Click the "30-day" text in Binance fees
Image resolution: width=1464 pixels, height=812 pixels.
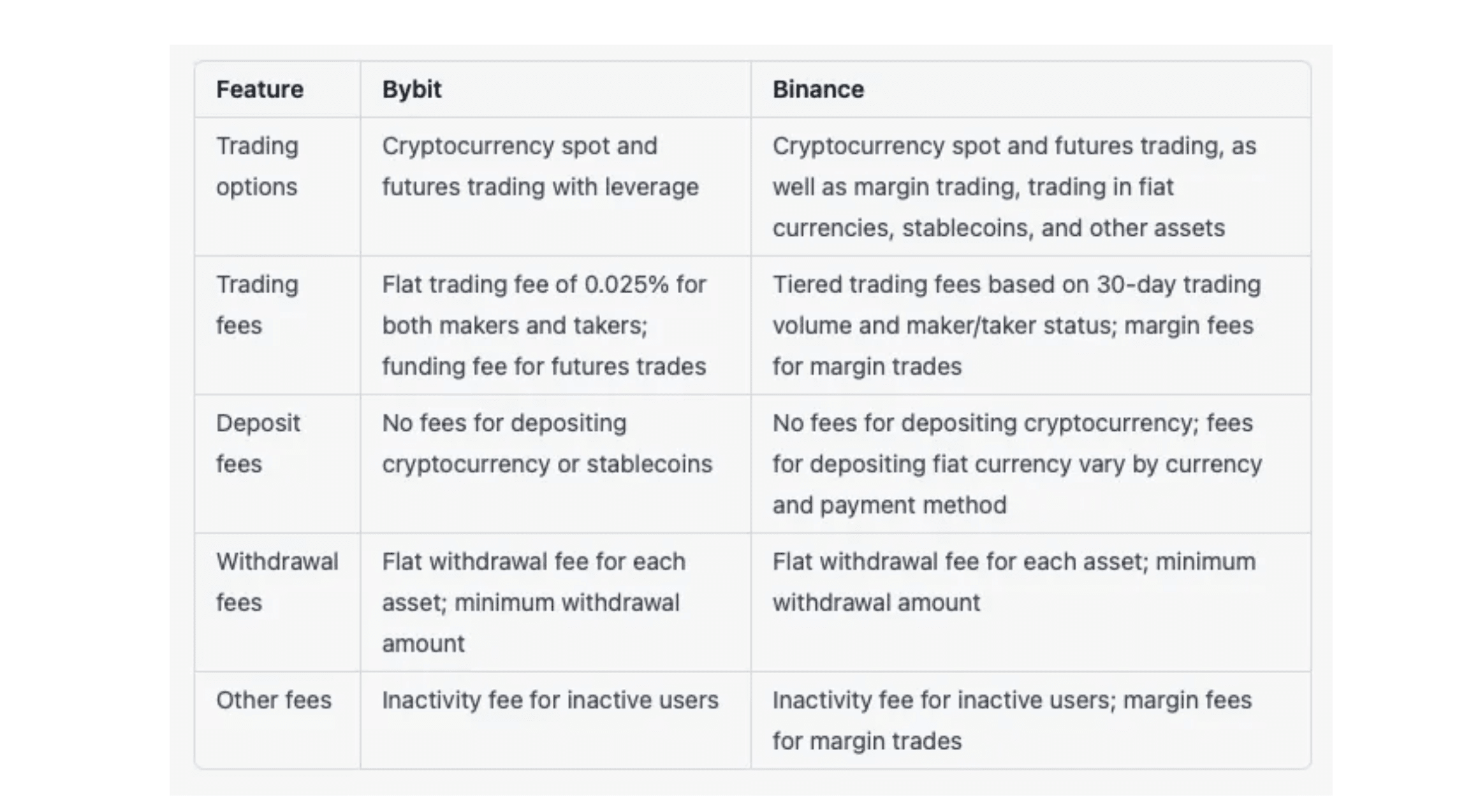[x=1136, y=284]
